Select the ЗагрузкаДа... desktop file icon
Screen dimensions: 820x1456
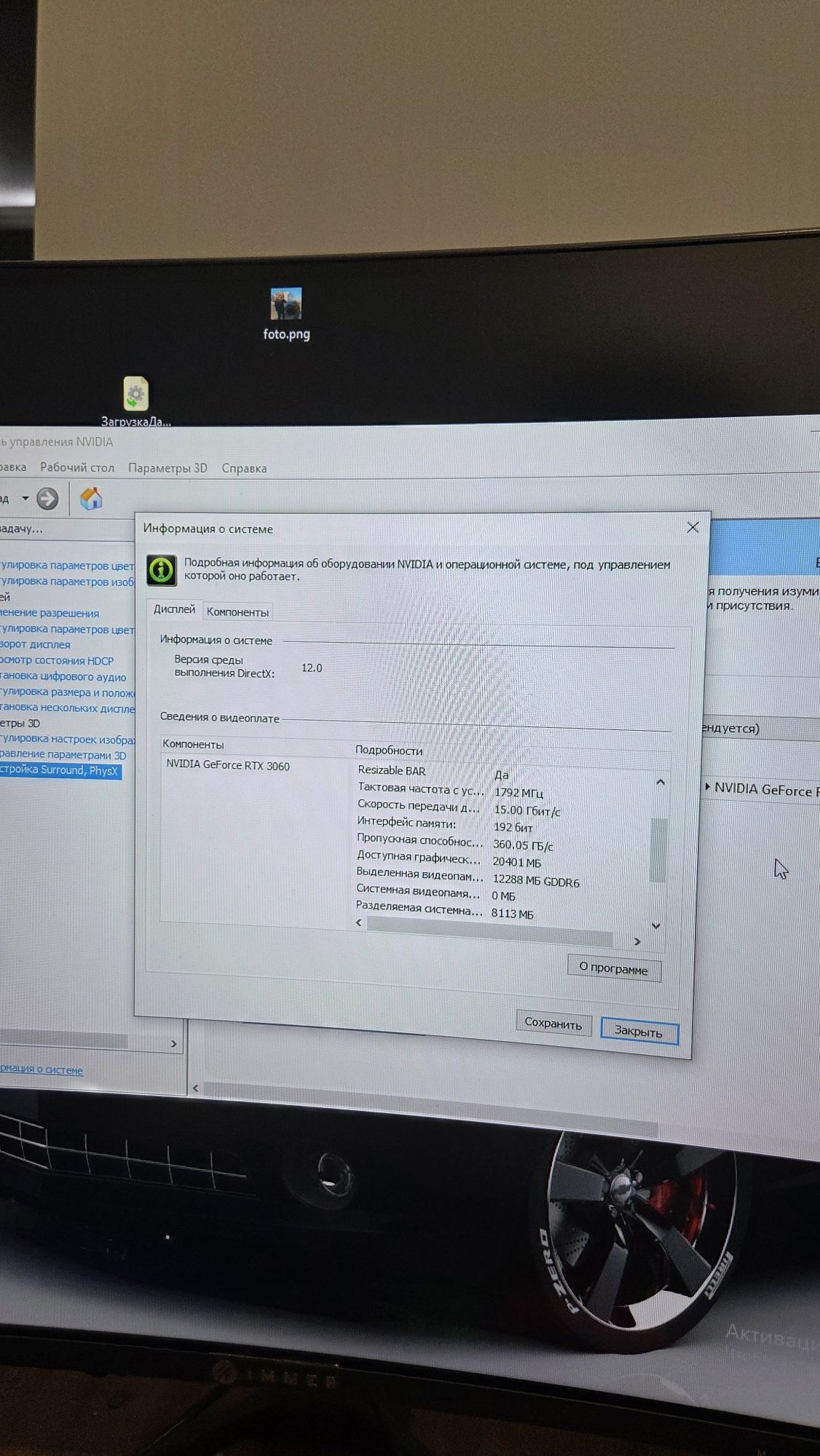pyautogui.click(x=135, y=401)
